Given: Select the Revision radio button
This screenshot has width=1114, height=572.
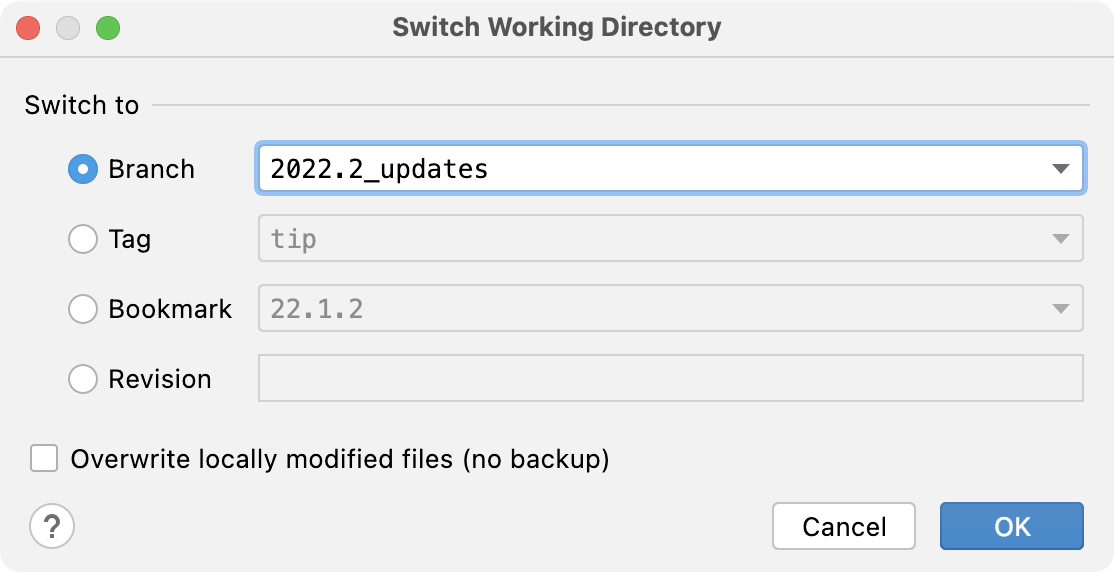Looking at the screenshot, I should point(82,379).
